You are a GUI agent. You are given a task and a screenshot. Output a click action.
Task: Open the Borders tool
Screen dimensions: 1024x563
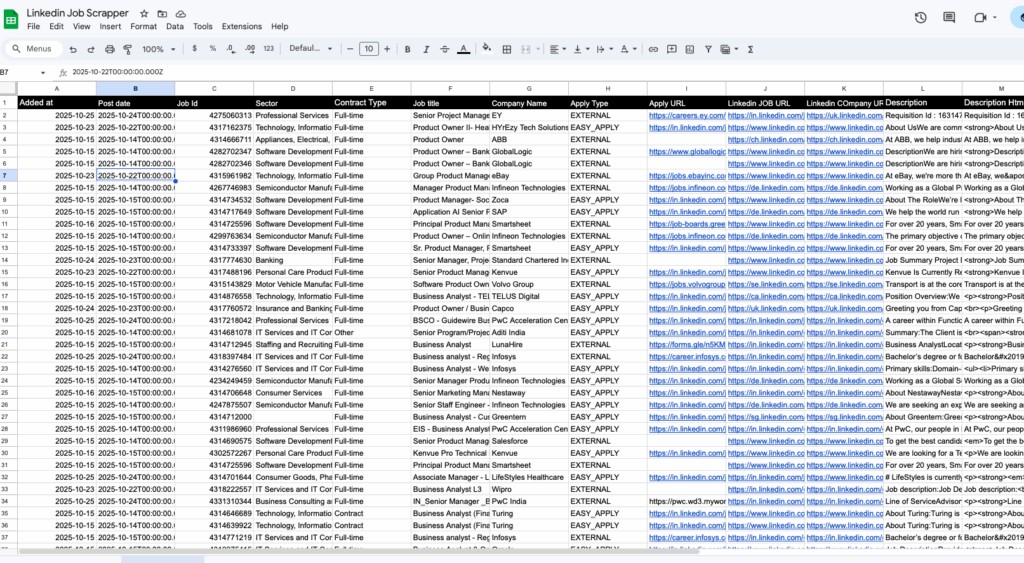coord(507,49)
